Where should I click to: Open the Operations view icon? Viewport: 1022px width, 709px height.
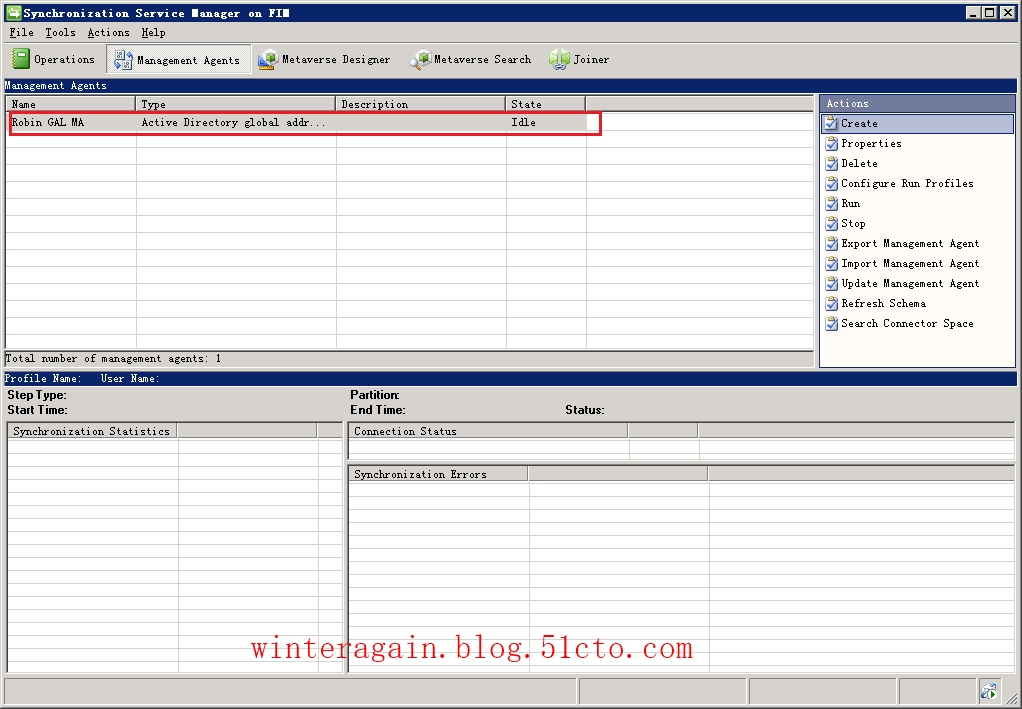click(21, 59)
